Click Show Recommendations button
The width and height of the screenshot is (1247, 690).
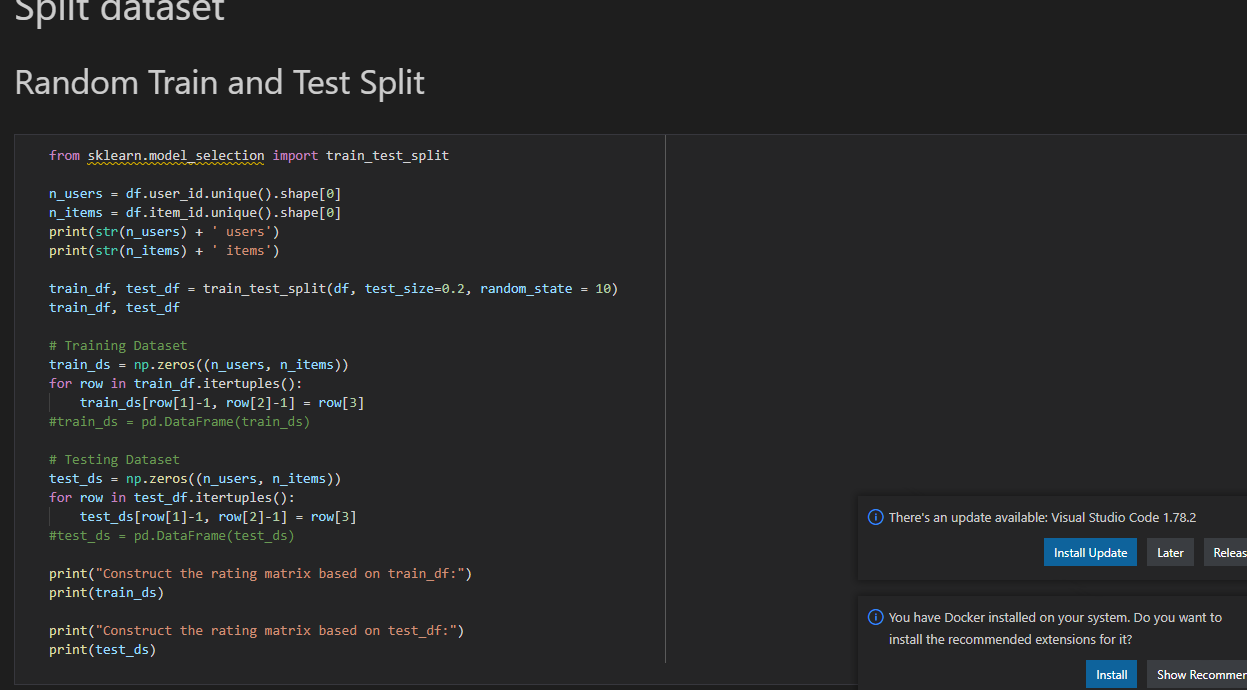point(1197,675)
